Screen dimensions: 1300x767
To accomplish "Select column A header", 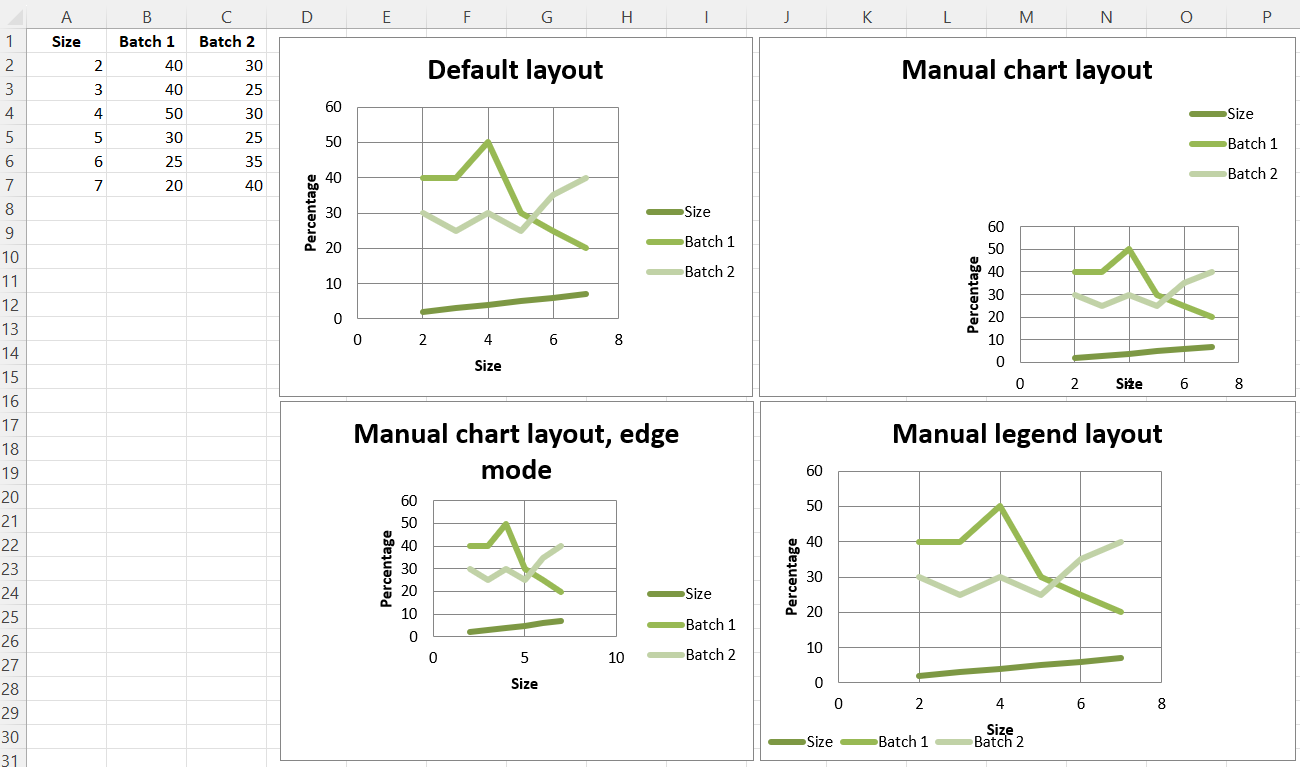I will [x=66, y=16].
